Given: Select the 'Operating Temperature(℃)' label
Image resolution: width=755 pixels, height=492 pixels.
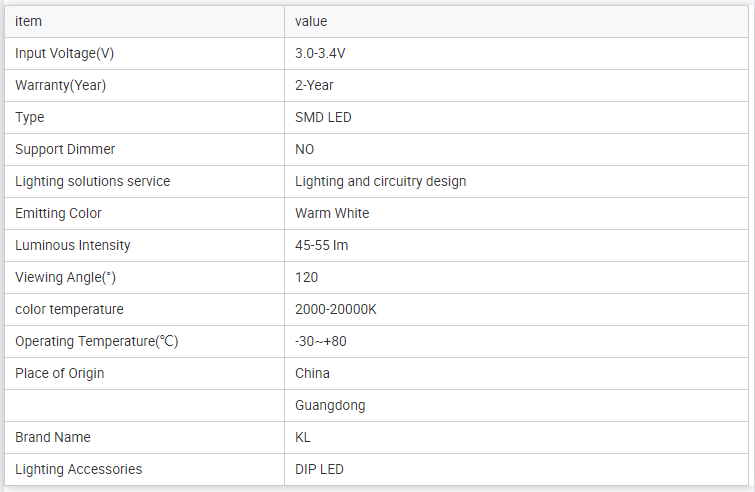Looking at the screenshot, I should (x=96, y=341).
